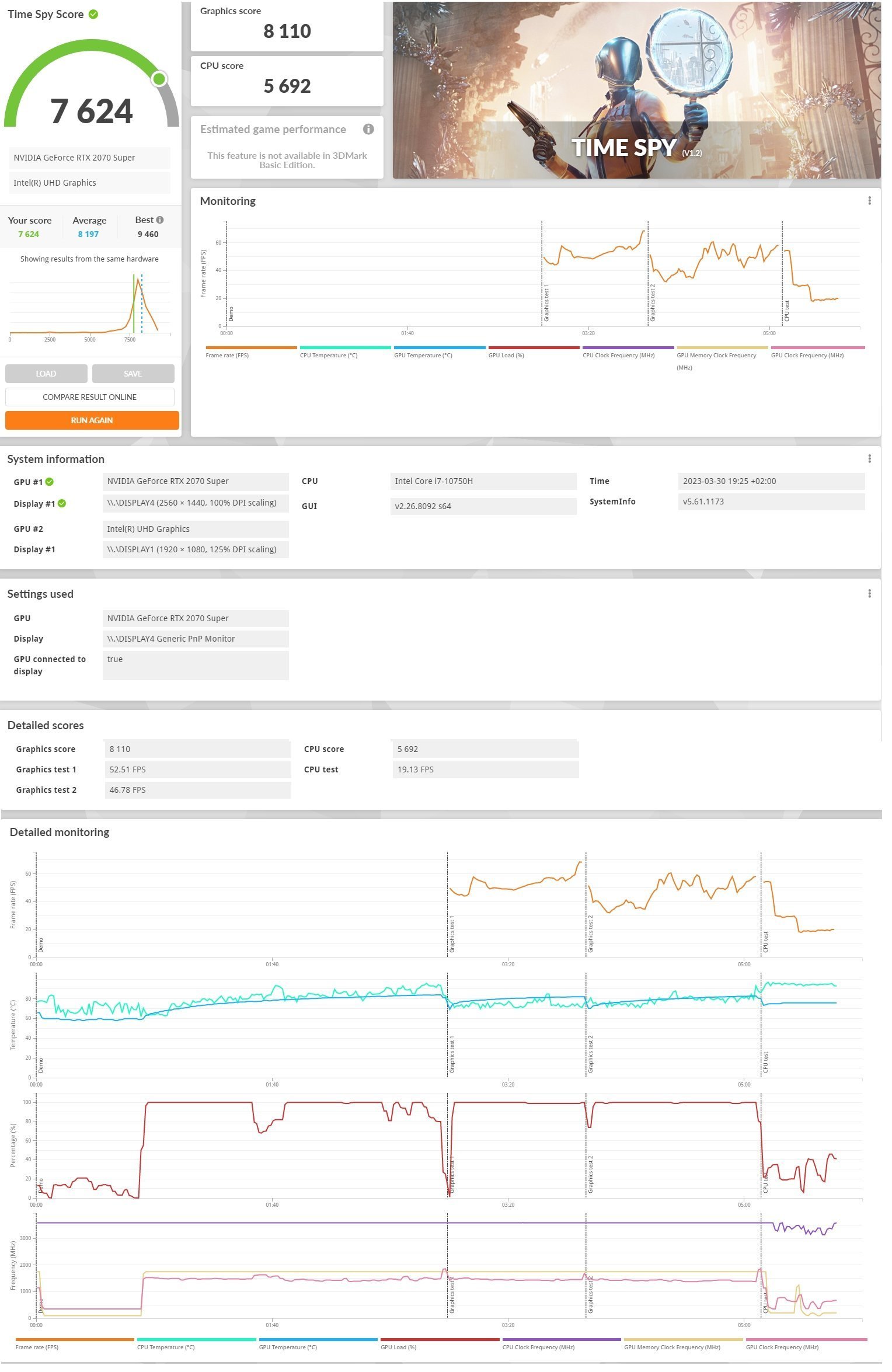892x1372 pixels.
Task: Toggle GPU Temperature legend in Monitoring panel
Action: click(440, 352)
